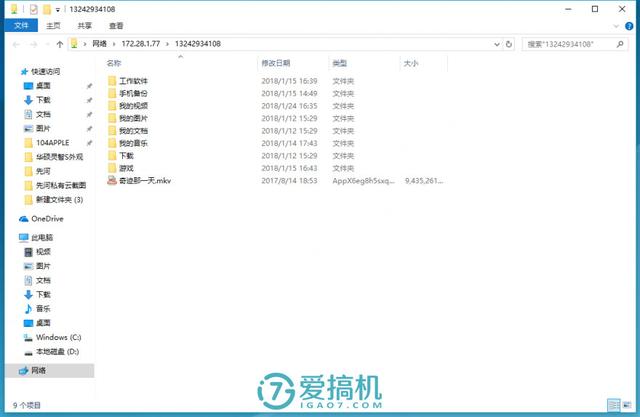Open 文档 under quick access

coord(37,114)
